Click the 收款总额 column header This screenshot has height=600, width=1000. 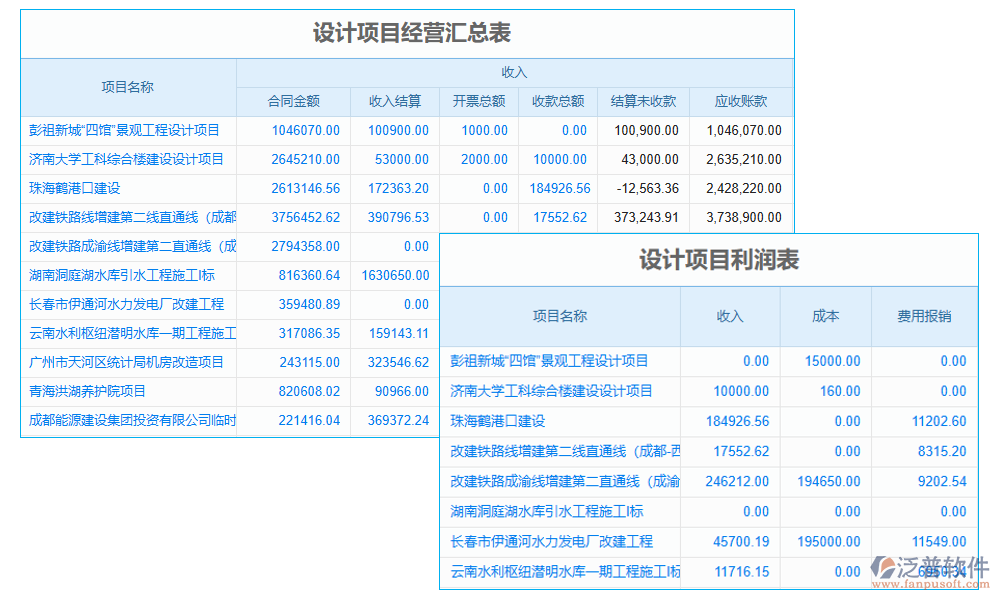tap(557, 101)
